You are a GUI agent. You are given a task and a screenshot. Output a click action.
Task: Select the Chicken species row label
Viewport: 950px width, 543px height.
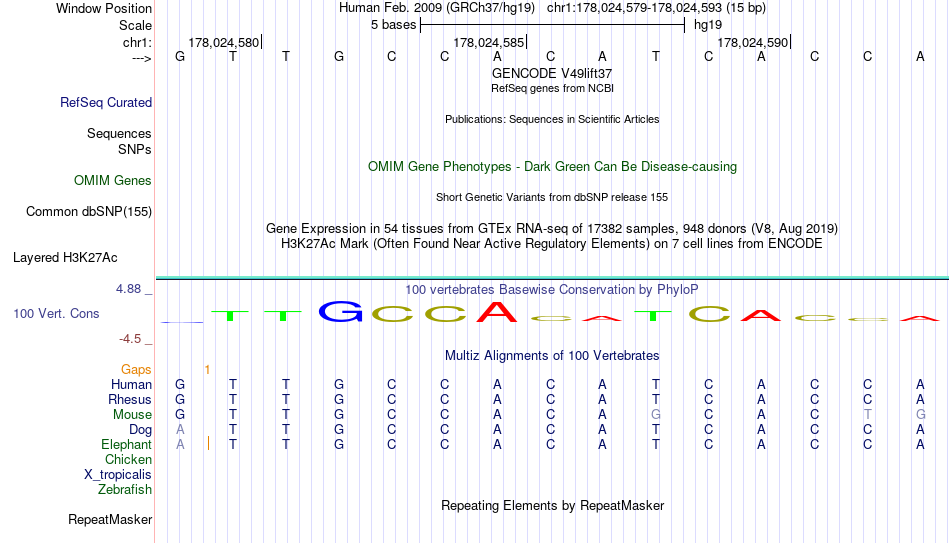point(128,459)
